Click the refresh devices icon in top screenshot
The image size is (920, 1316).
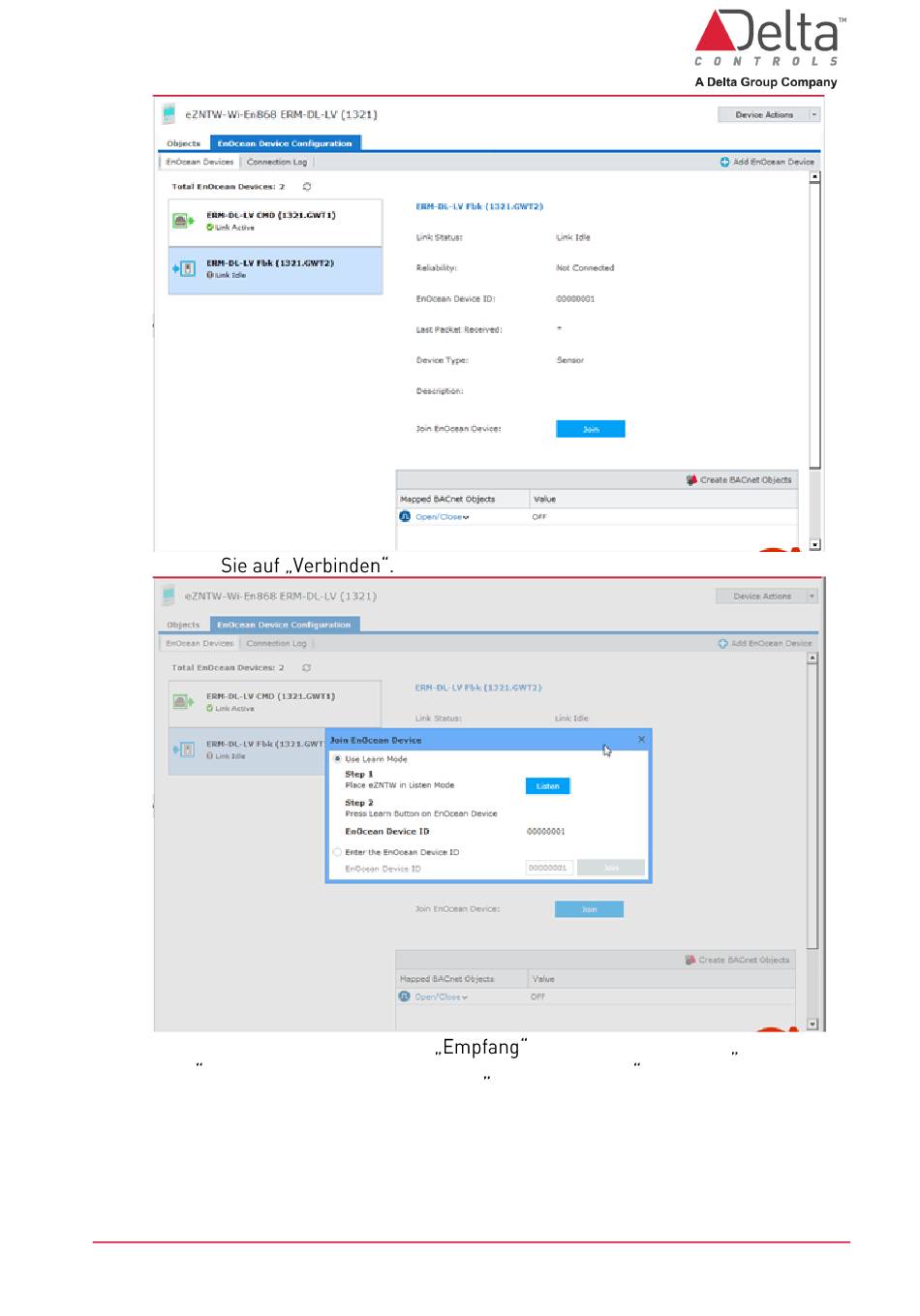coord(307,186)
